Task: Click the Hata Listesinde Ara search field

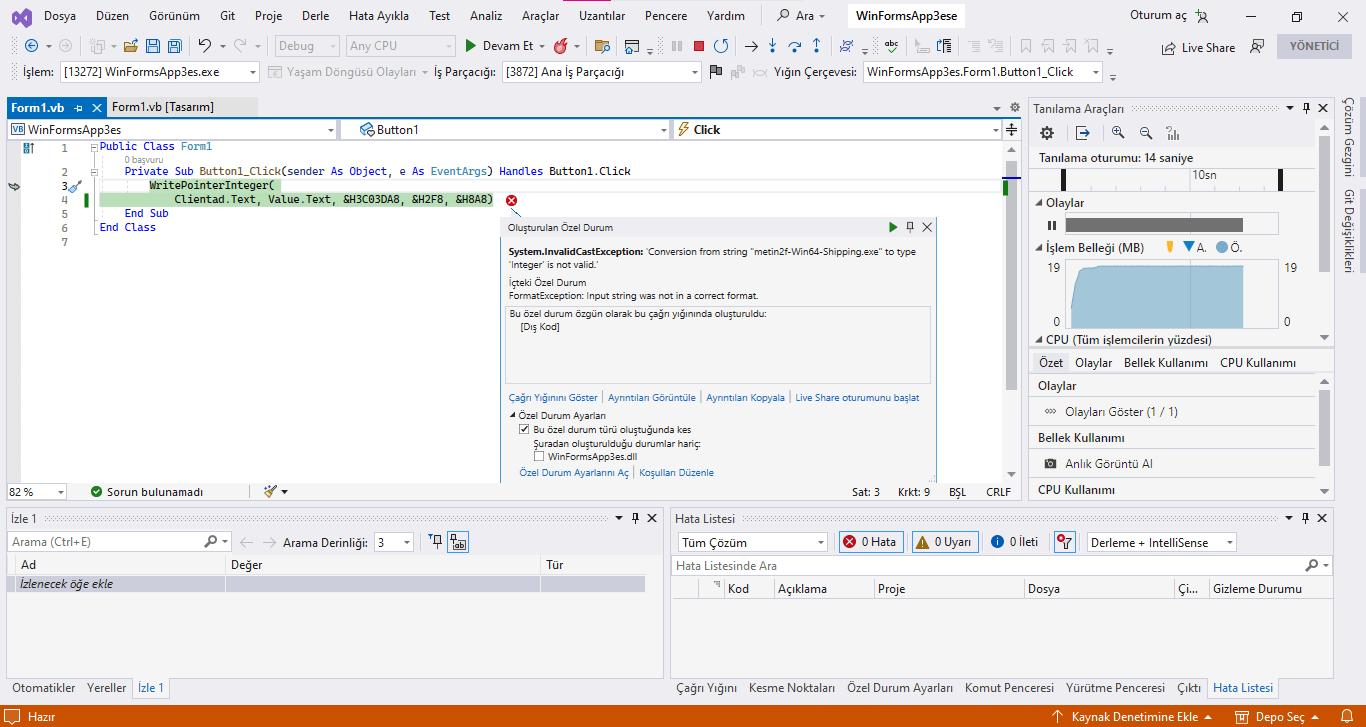Action: coord(1002,566)
